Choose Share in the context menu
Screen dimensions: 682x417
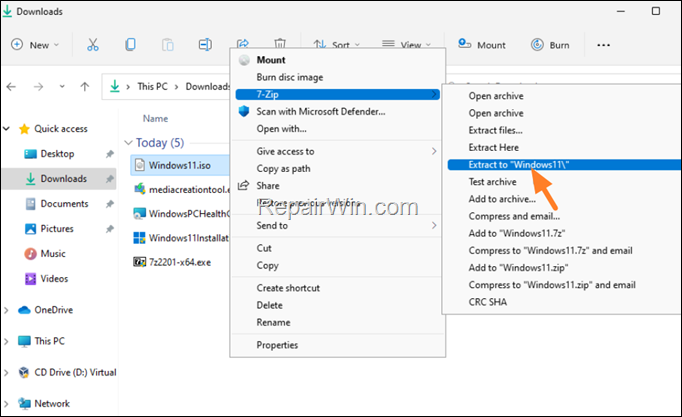pos(338,186)
